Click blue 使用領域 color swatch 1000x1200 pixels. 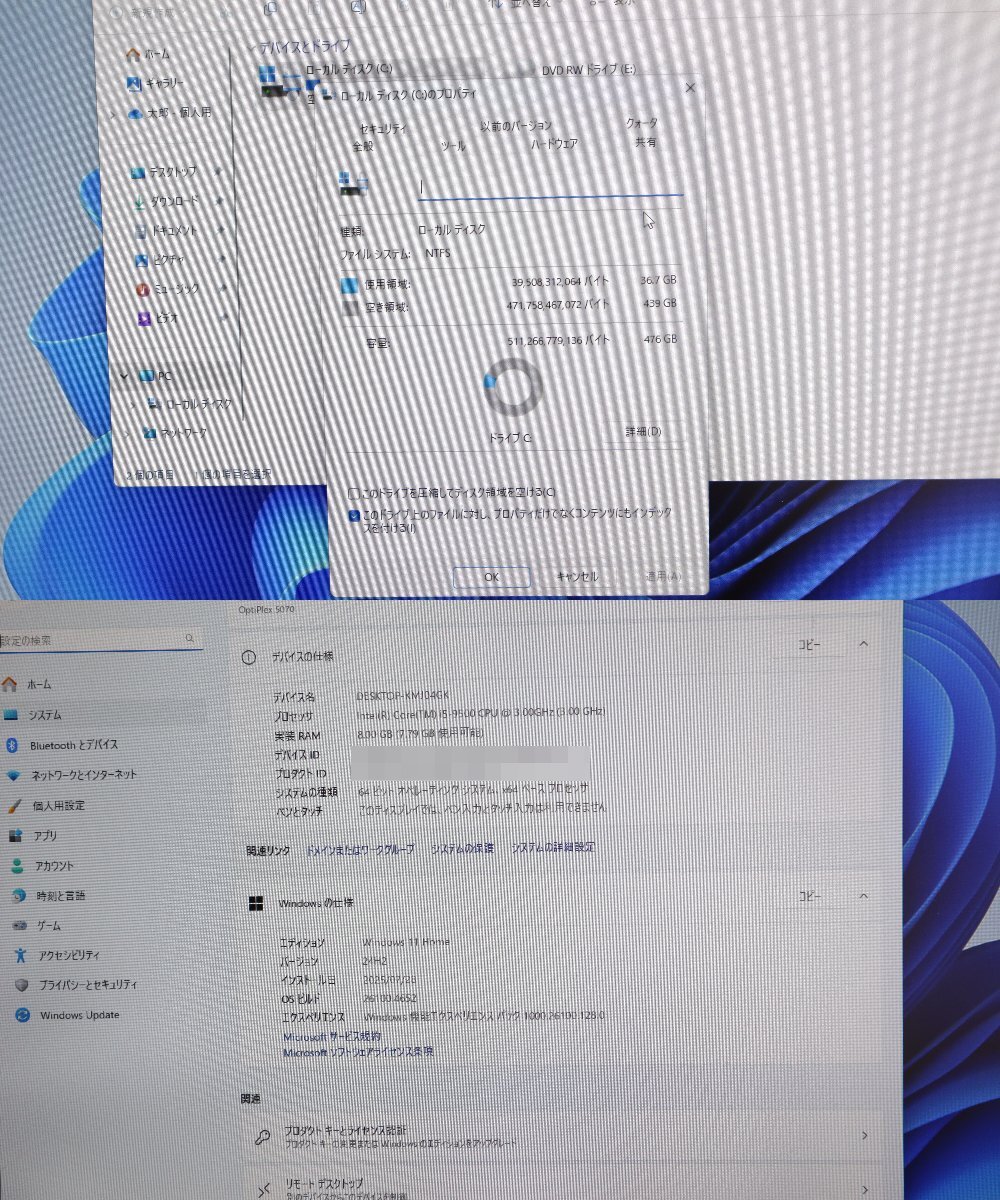click(349, 285)
